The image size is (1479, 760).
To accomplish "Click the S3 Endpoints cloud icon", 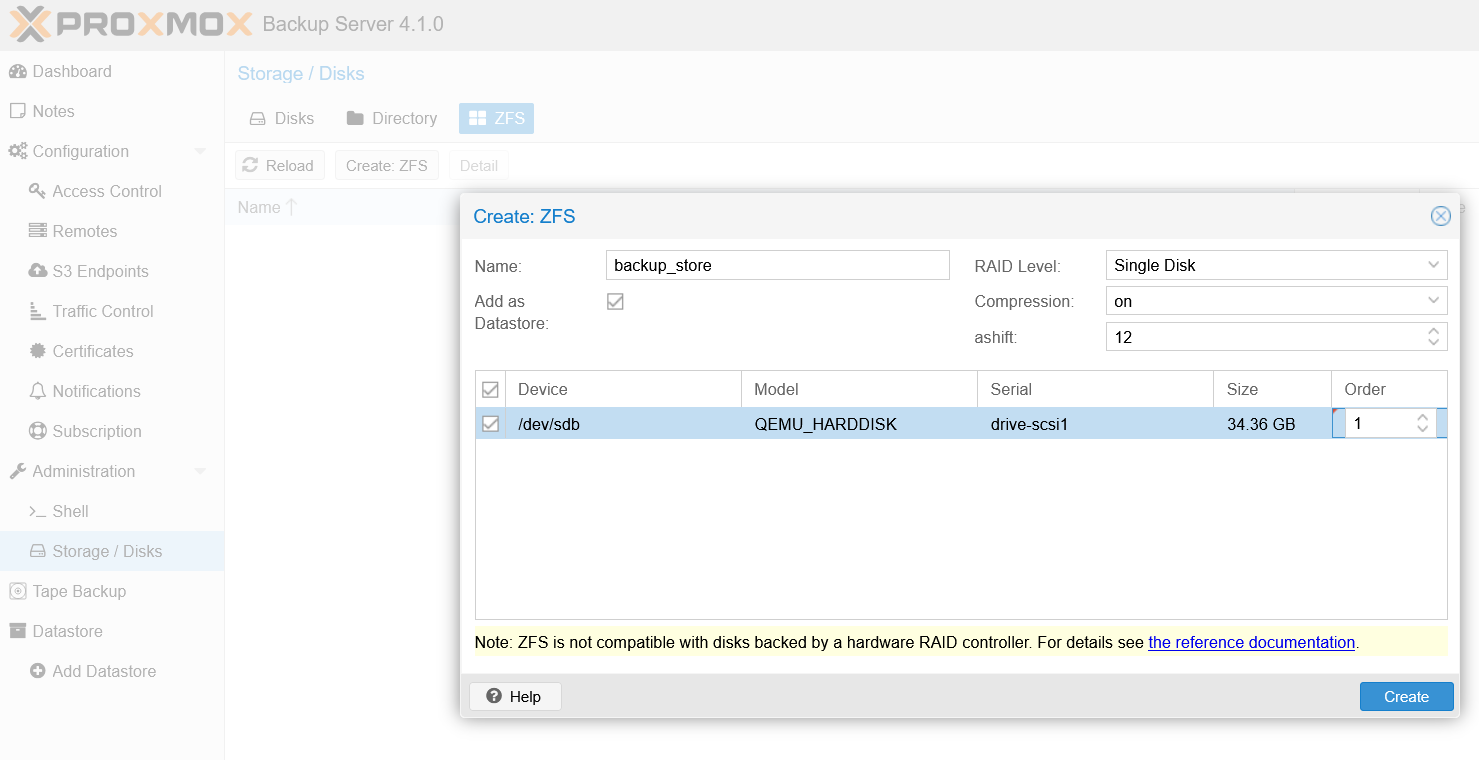I will coord(37,271).
